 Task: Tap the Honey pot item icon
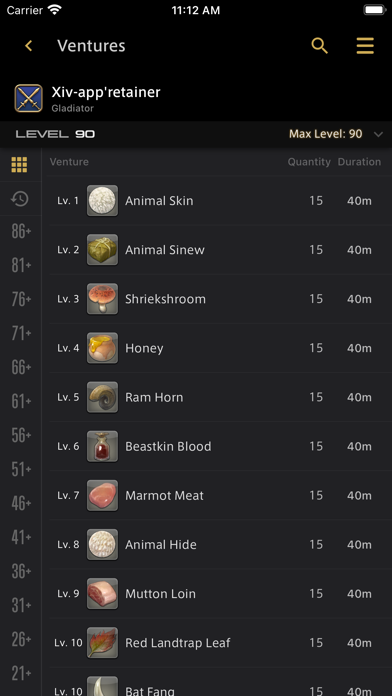tap(103, 348)
